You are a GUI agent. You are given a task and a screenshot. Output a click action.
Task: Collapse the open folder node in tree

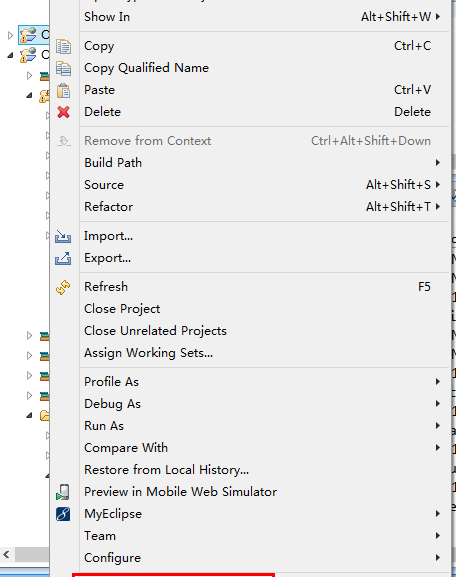tap(29, 416)
